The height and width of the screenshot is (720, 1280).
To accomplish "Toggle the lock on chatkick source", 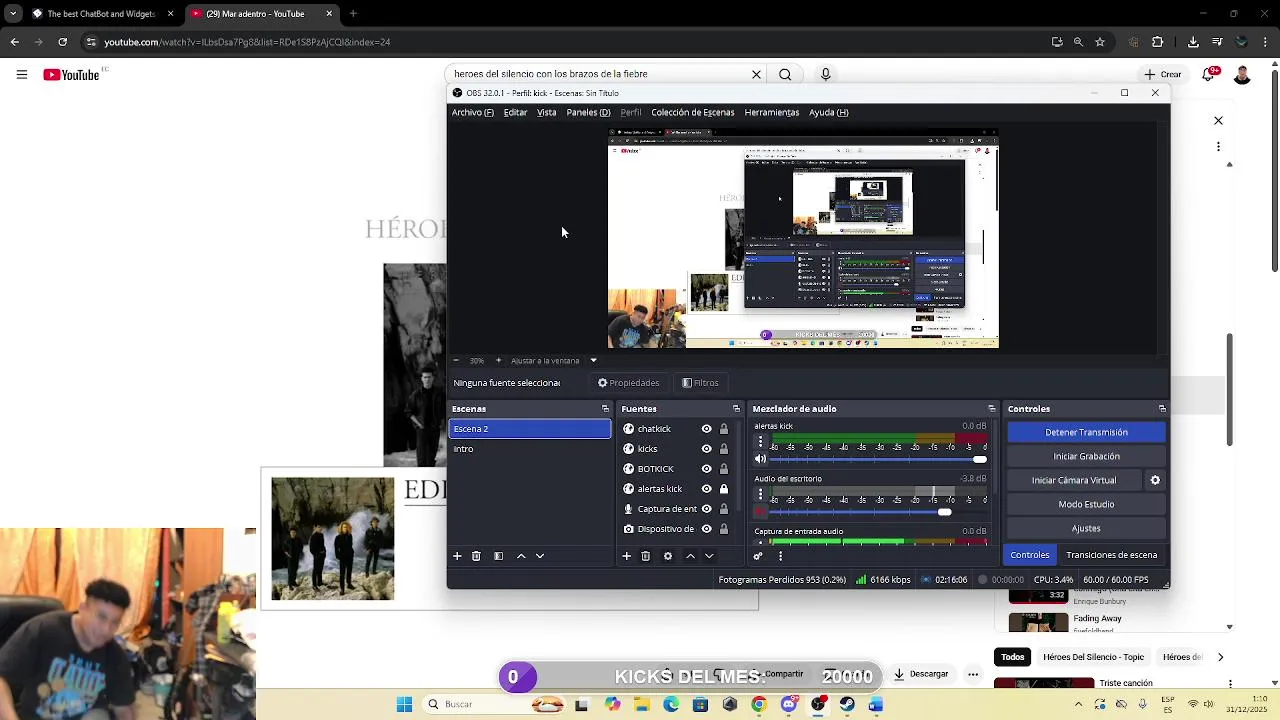I will [x=724, y=429].
